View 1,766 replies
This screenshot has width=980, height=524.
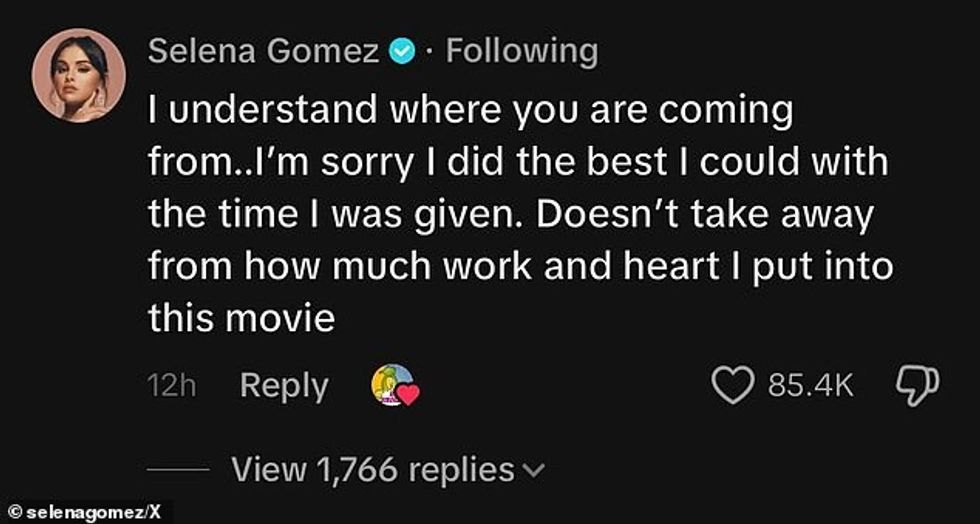click(372, 468)
